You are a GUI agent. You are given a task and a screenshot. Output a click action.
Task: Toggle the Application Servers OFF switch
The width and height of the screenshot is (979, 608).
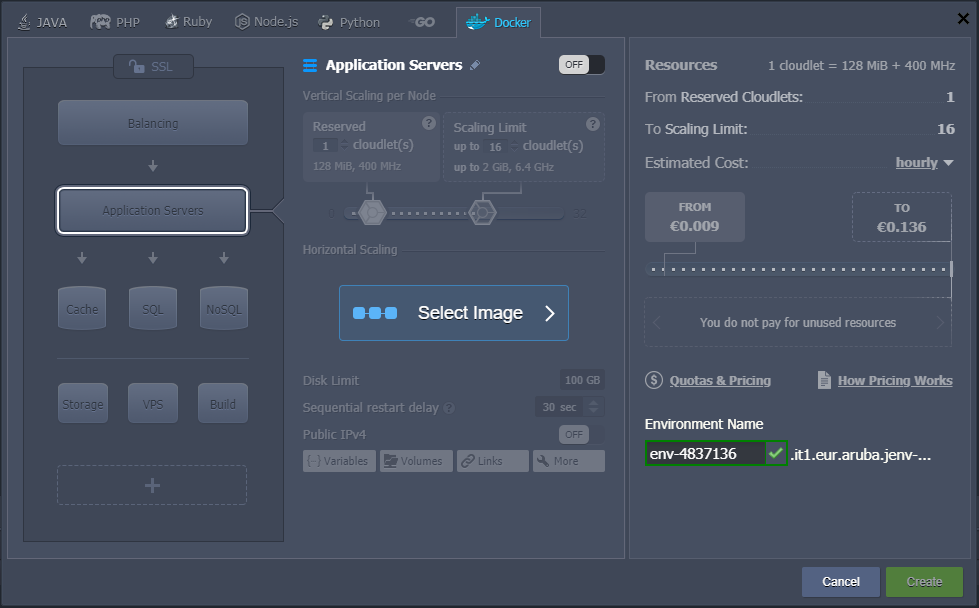click(x=581, y=65)
